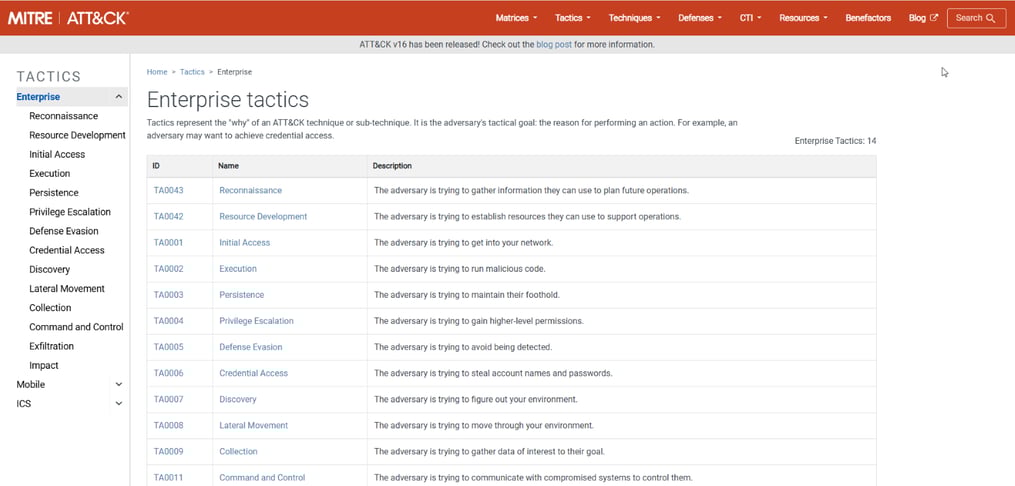The image size is (1015, 486).
Task: Select Discovery in the sidebar
Action: pyautogui.click(x=50, y=269)
